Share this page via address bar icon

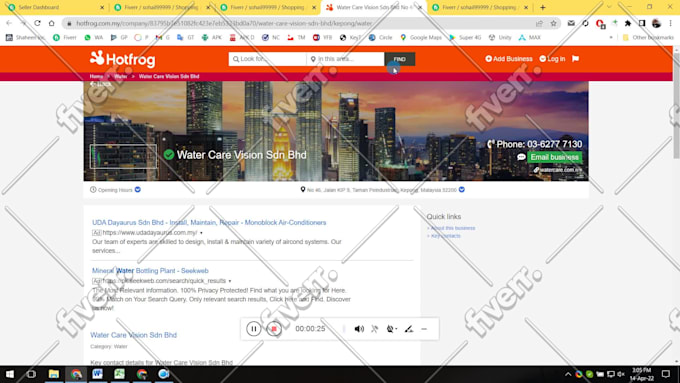point(539,23)
